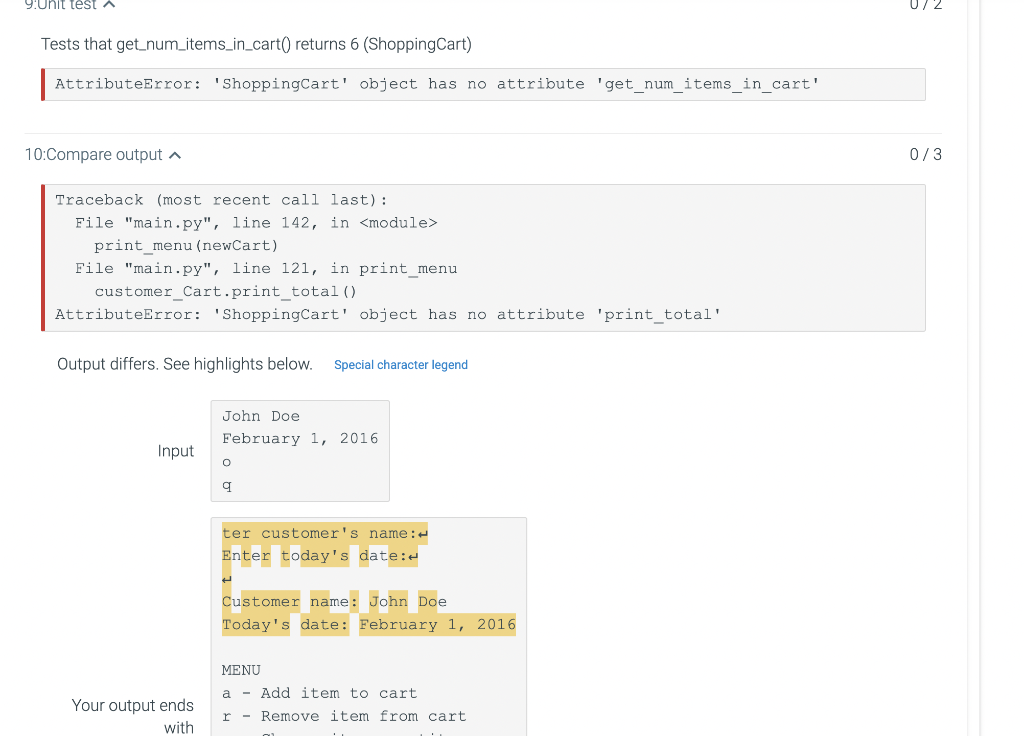Click the 0/2 unit test score
1024x736 pixels.
[x=925, y=6]
